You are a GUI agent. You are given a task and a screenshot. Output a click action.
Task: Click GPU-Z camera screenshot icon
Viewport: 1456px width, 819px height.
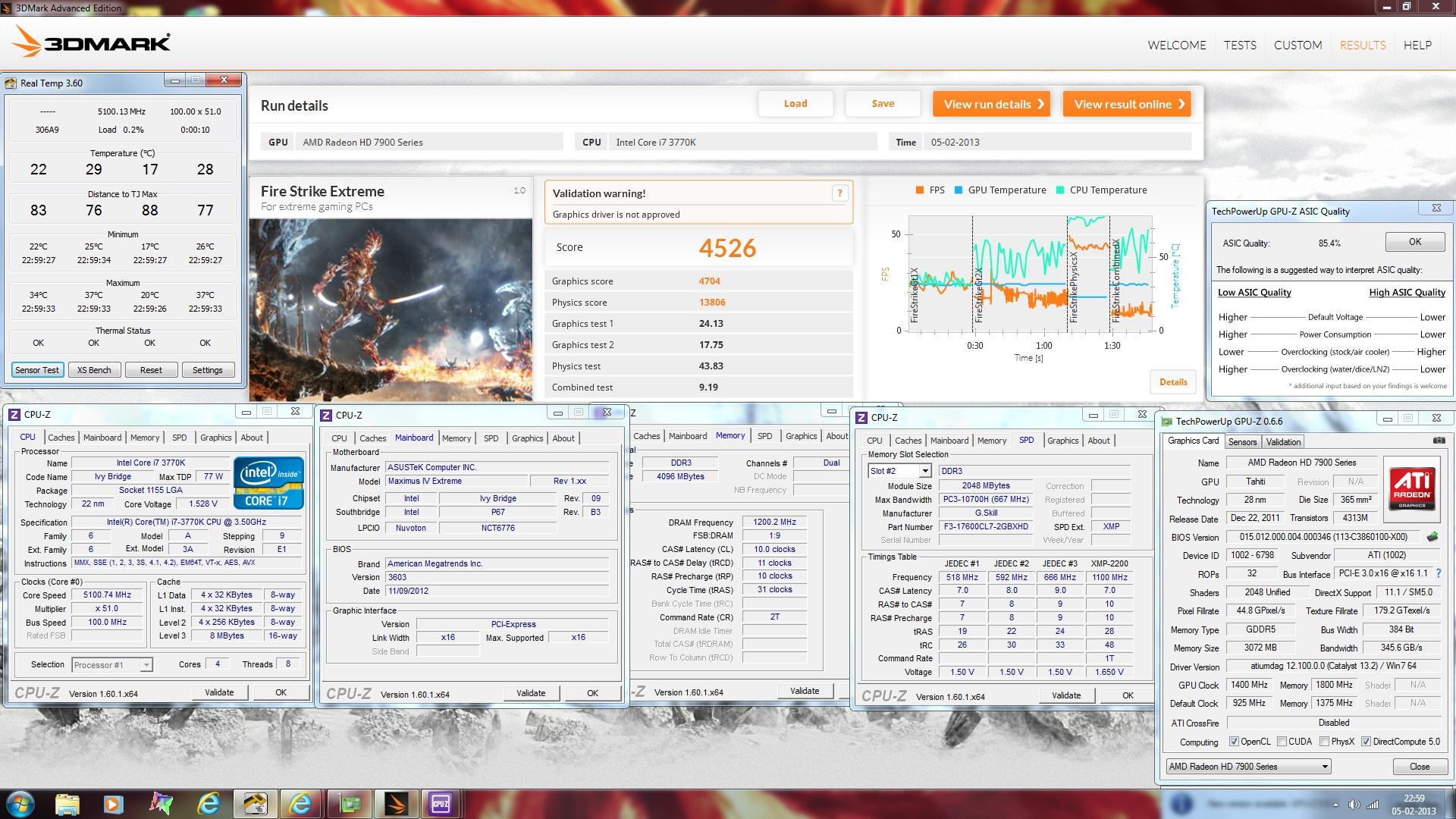pos(1439,441)
